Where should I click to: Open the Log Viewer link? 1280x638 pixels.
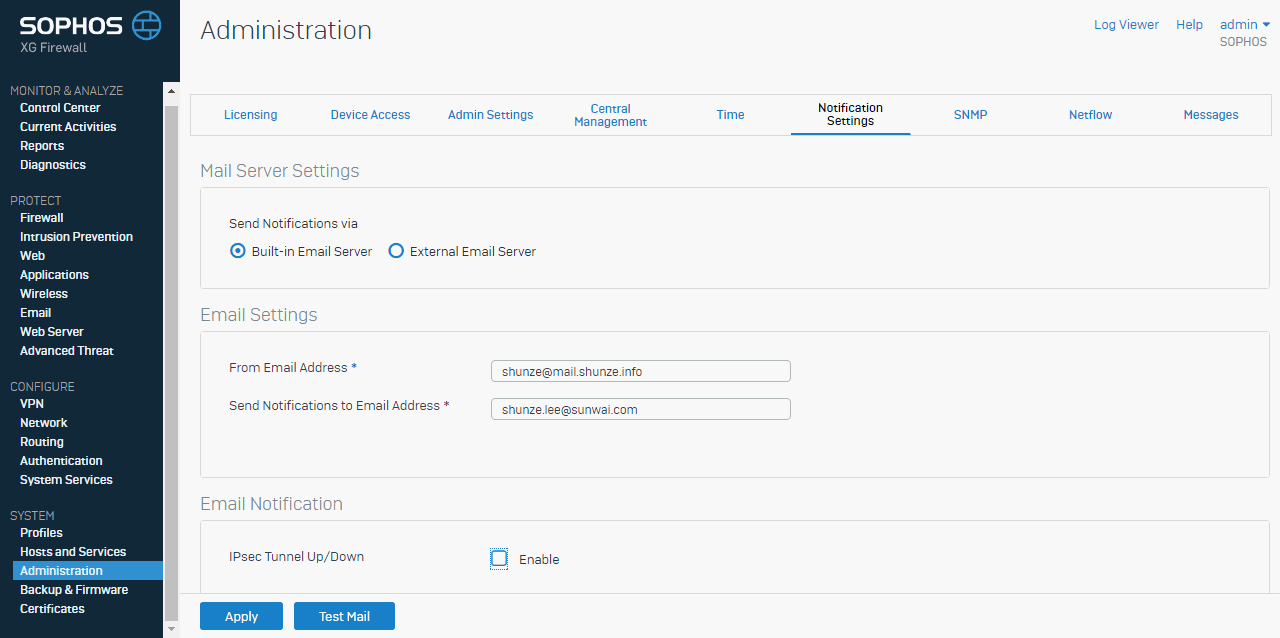click(1126, 25)
